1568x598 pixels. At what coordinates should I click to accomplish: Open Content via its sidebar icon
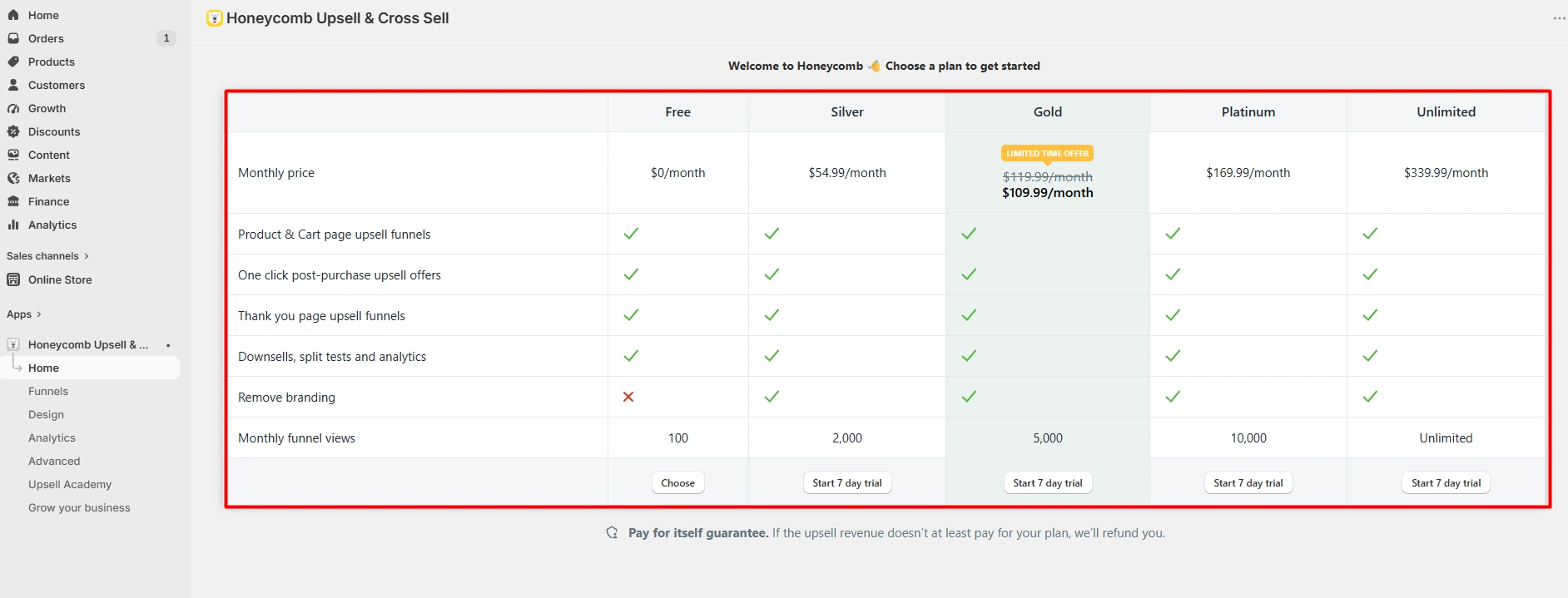click(x=13, y=155)
